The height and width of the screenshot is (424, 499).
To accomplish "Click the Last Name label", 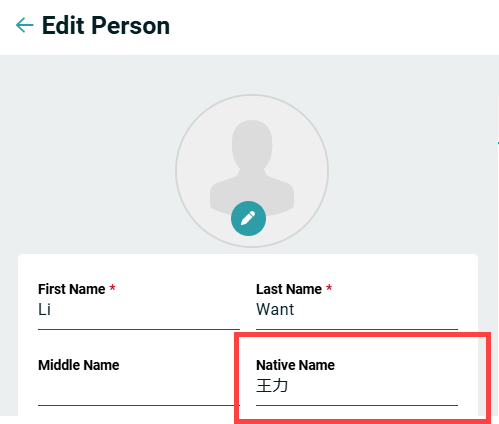I will (289, 289).
